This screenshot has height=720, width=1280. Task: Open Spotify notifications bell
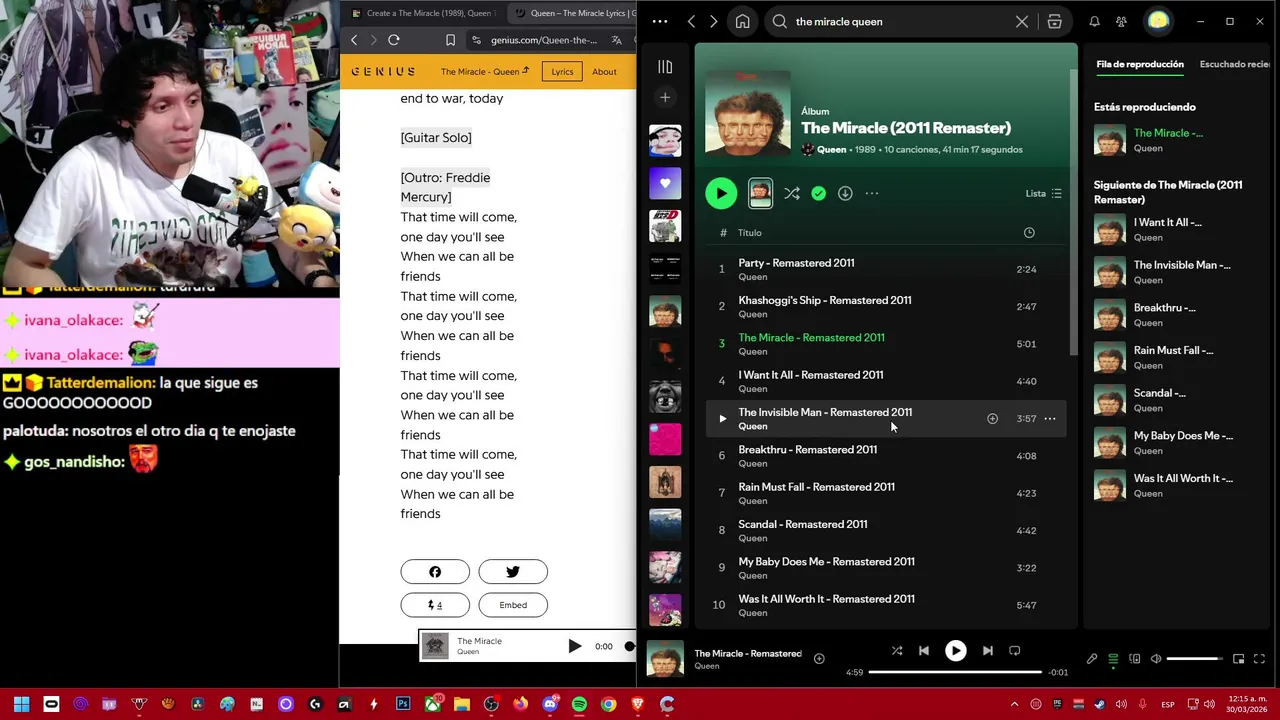point(1094,21)
